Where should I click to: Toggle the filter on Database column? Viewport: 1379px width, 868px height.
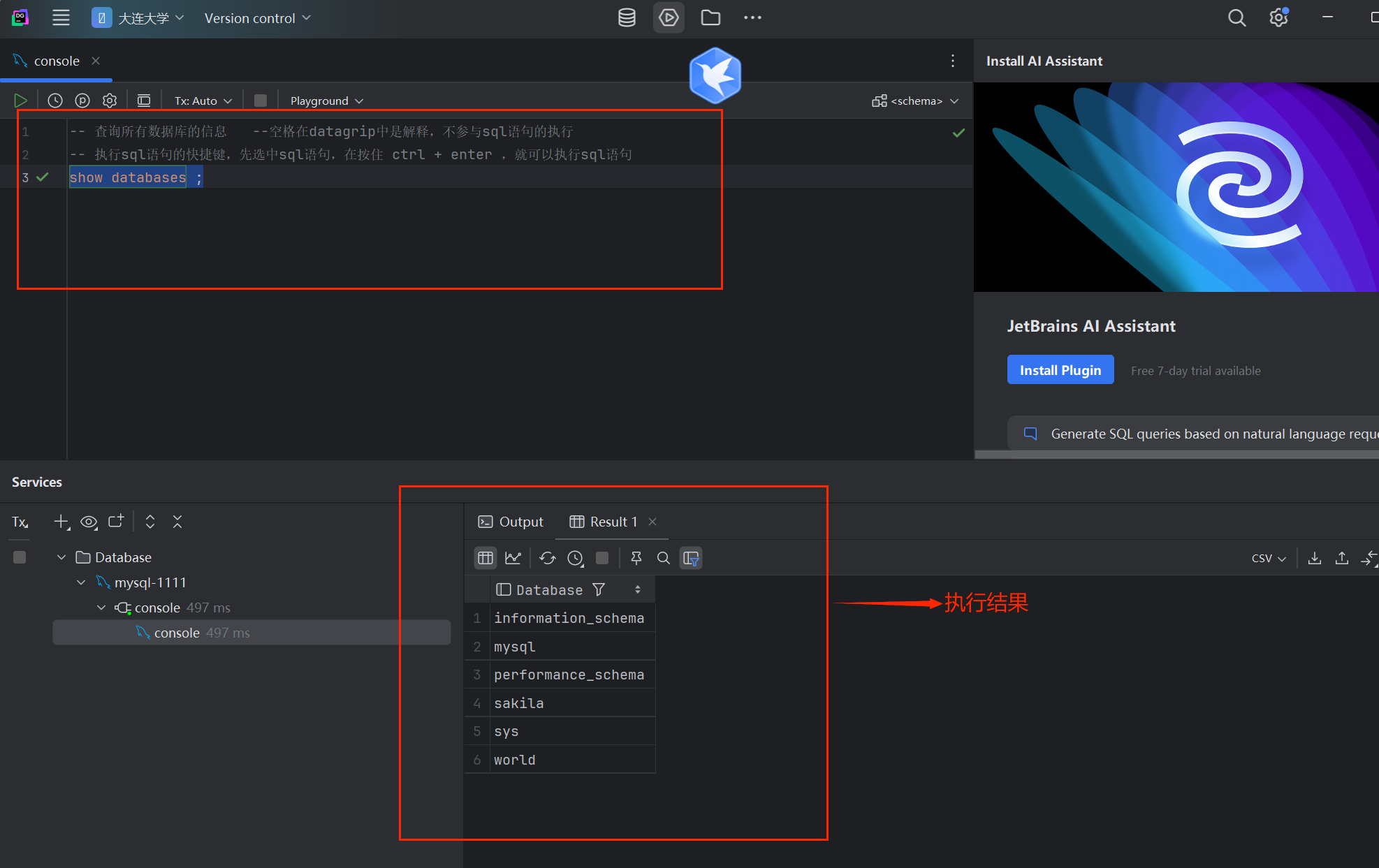[x=599, y=590]
